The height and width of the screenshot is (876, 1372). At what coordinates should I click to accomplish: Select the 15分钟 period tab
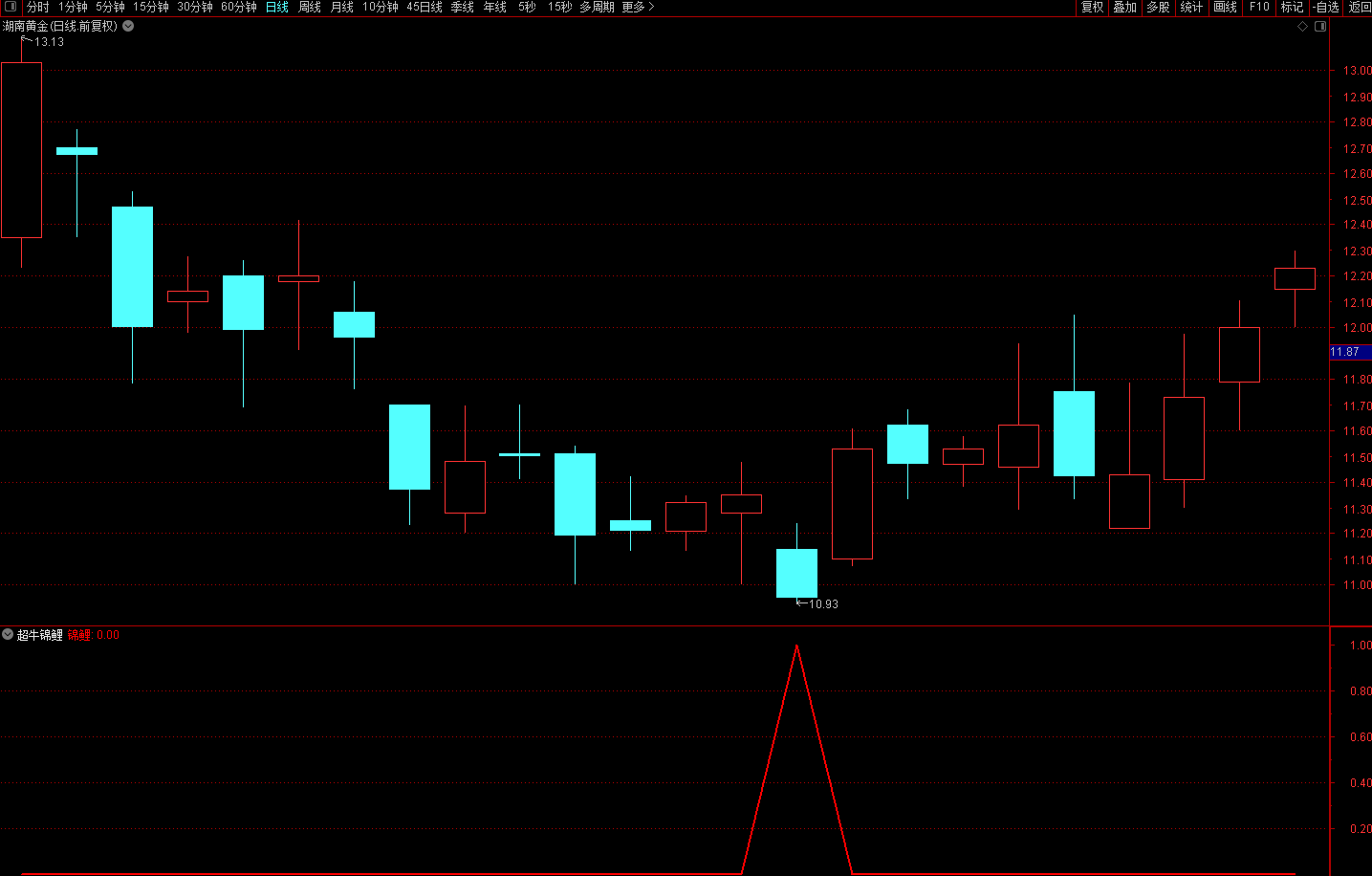click(x=151, y=7)
